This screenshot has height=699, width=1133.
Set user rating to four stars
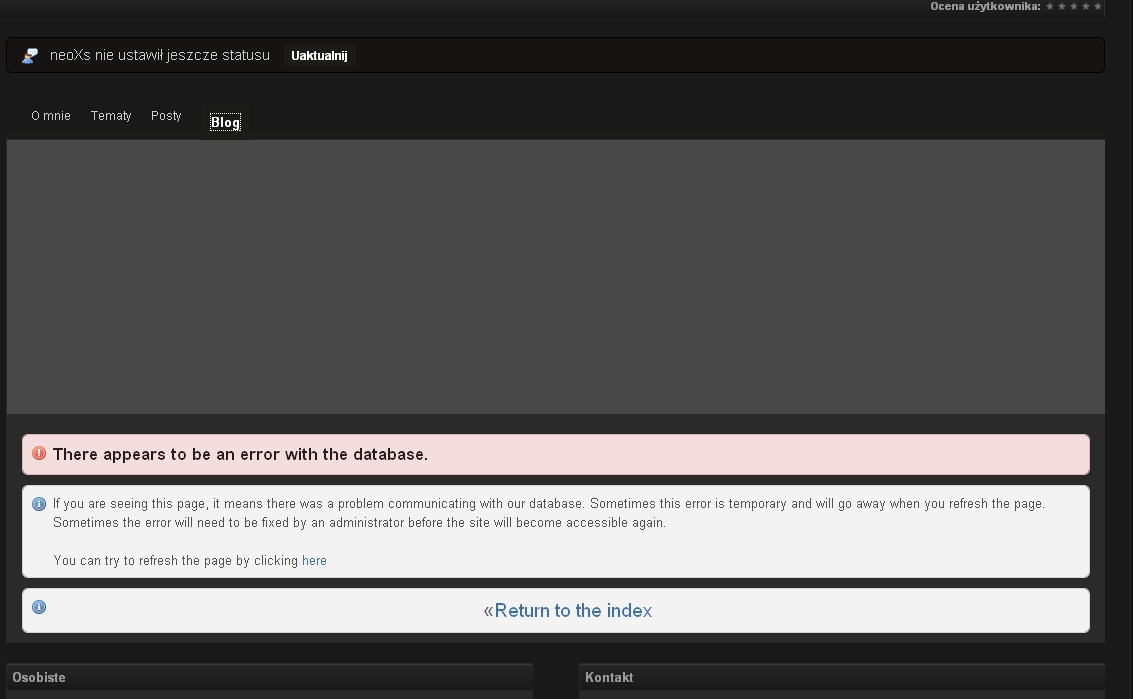[x=1086, y=6]
